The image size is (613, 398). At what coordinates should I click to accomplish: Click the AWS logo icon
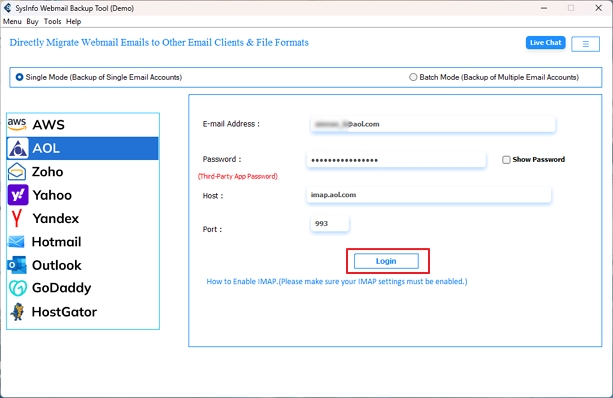[17, 124]
